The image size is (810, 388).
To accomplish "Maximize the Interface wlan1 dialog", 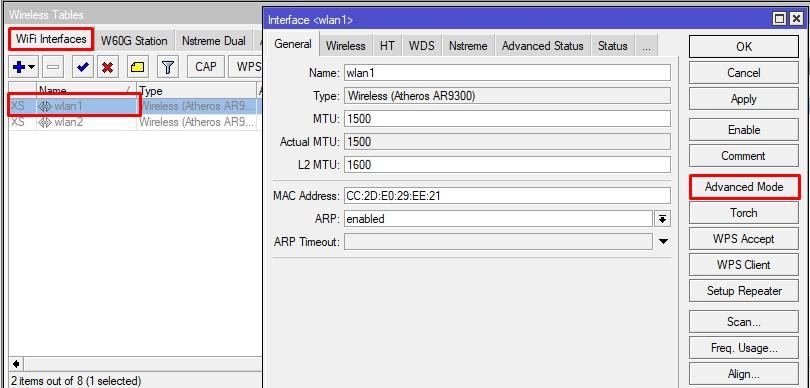I will [x=780, y=20].
